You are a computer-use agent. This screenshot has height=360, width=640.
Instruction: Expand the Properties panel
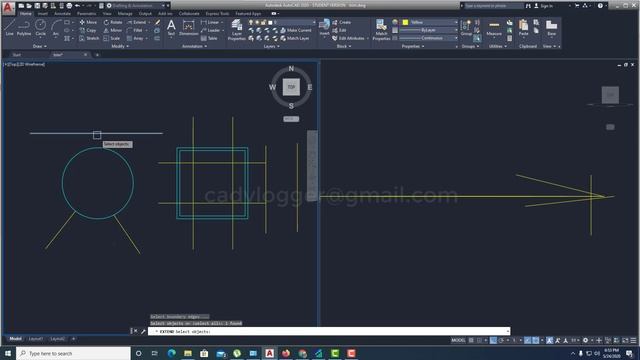pos(413,46)
